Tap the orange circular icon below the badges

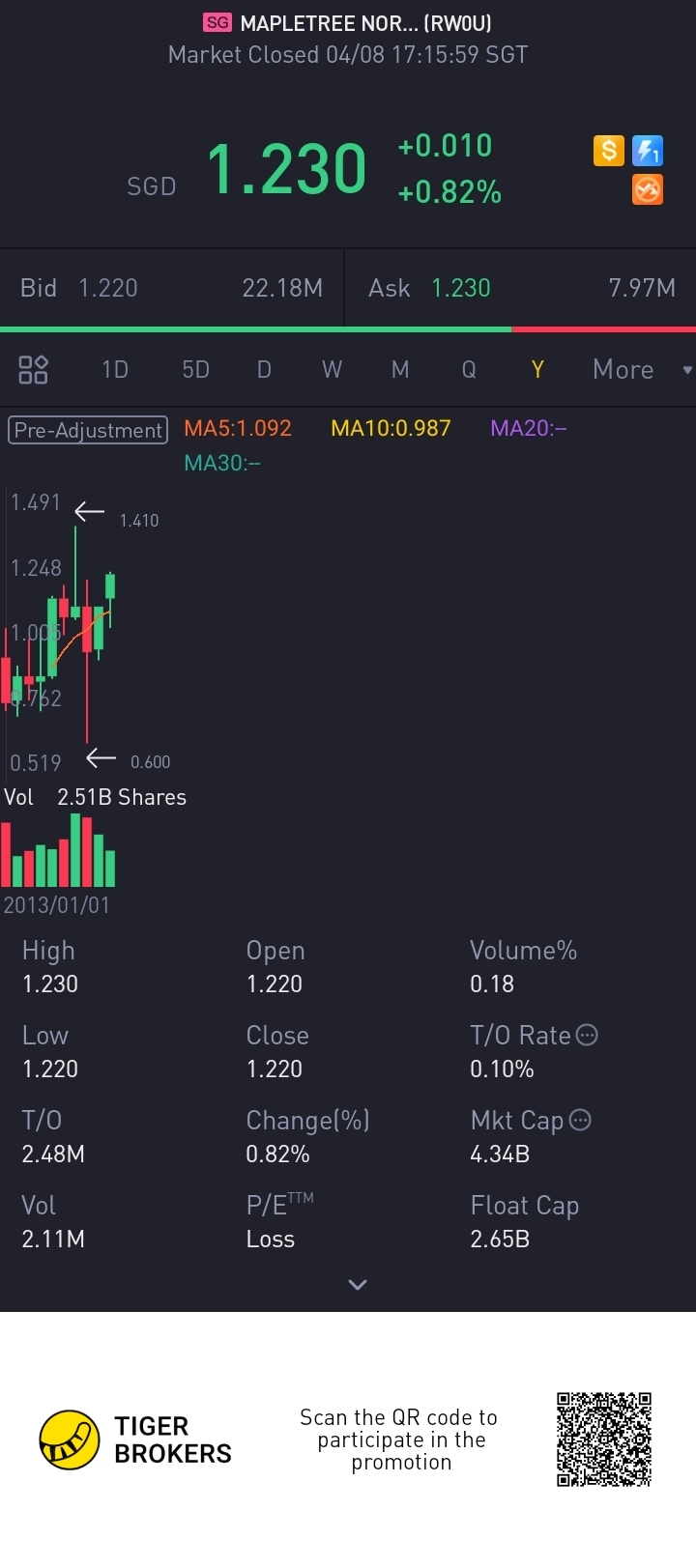(648, 190)
